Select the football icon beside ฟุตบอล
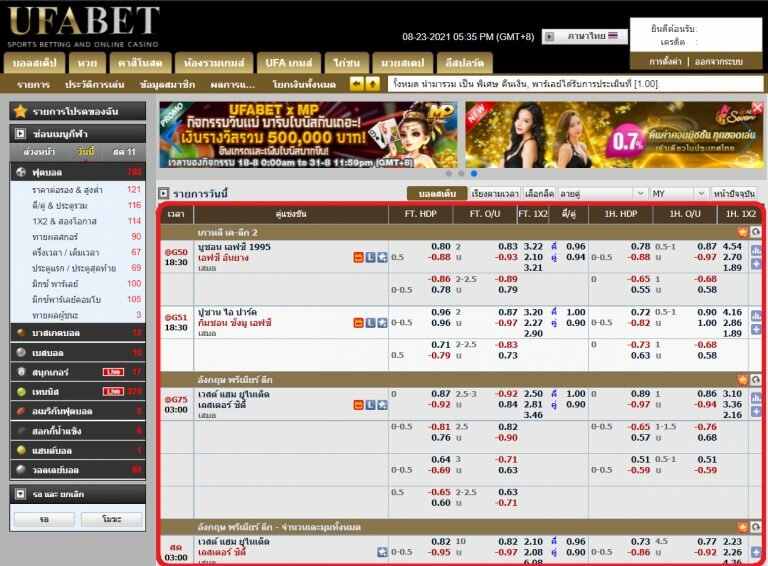This screenshot has width=768, height=566. tap(21, 172)
